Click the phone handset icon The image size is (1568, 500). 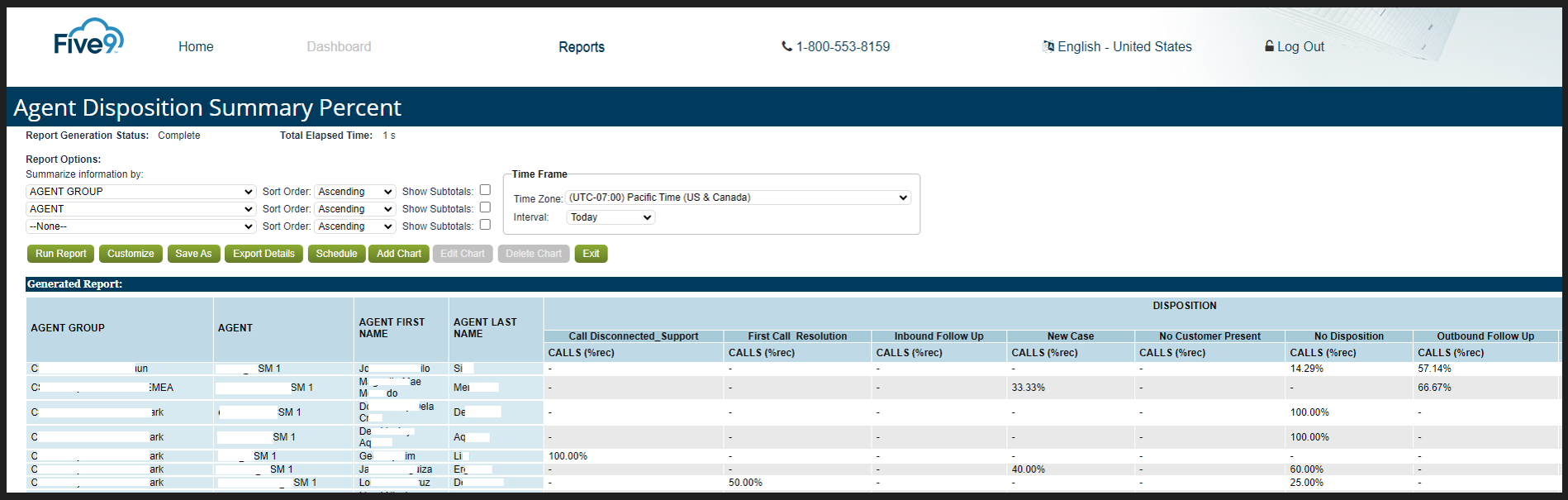click(786, 46)
